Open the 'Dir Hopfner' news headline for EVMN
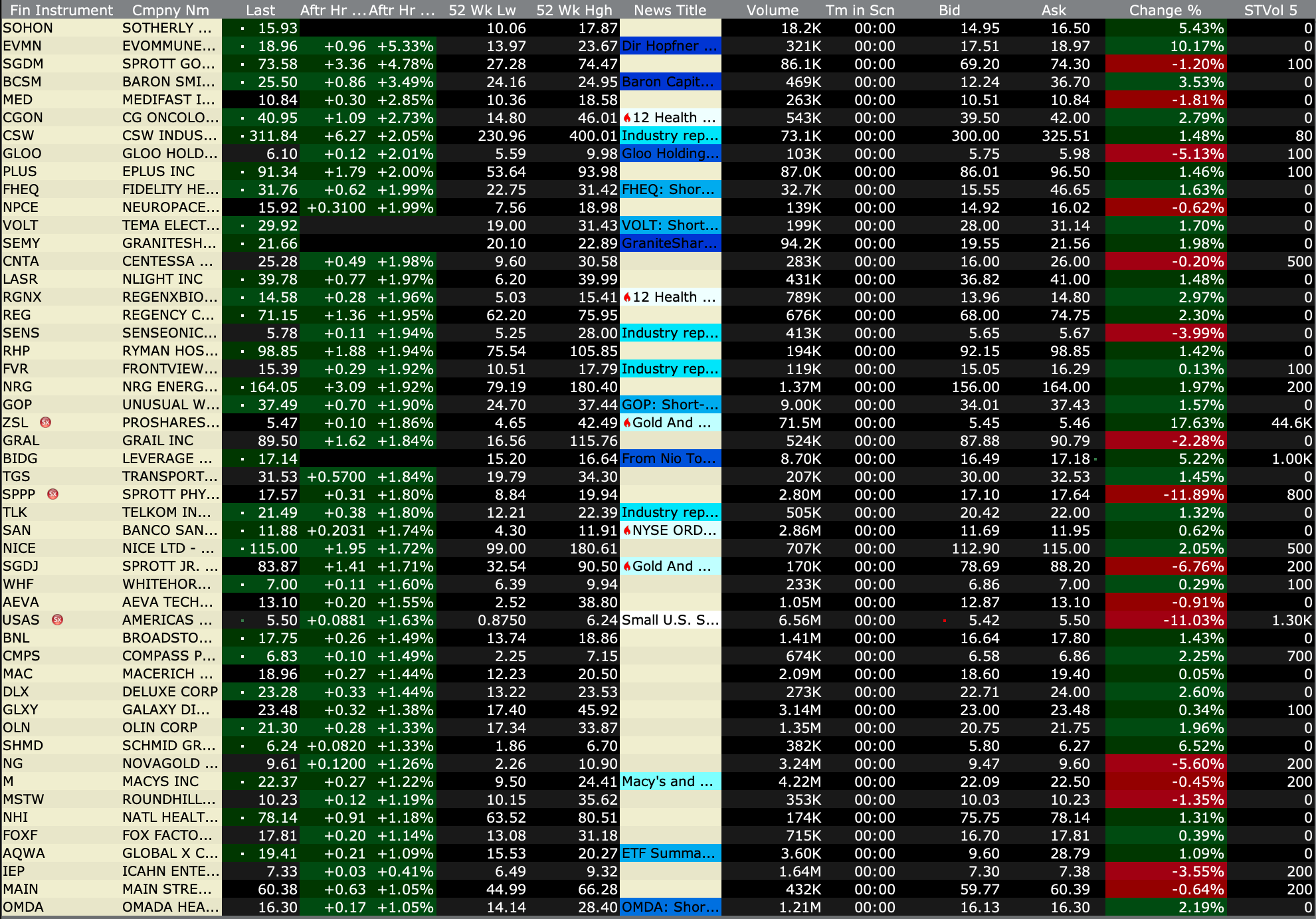Viewport: 1316px width, 919px height. [x=669, y=46]
